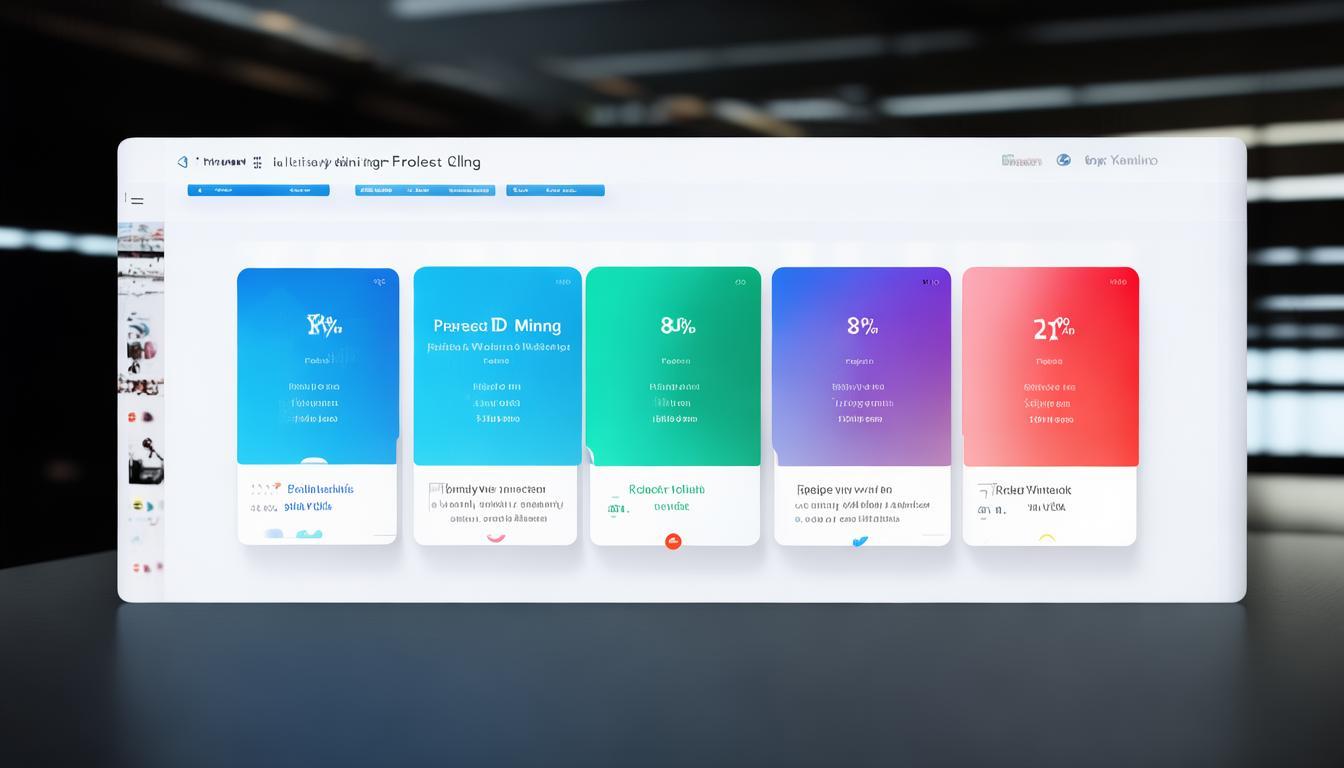Viewport: 1344px width, 768px height.
Task: Click the purple 8% card
Action: pyautogui.click(x=861, y=365)
